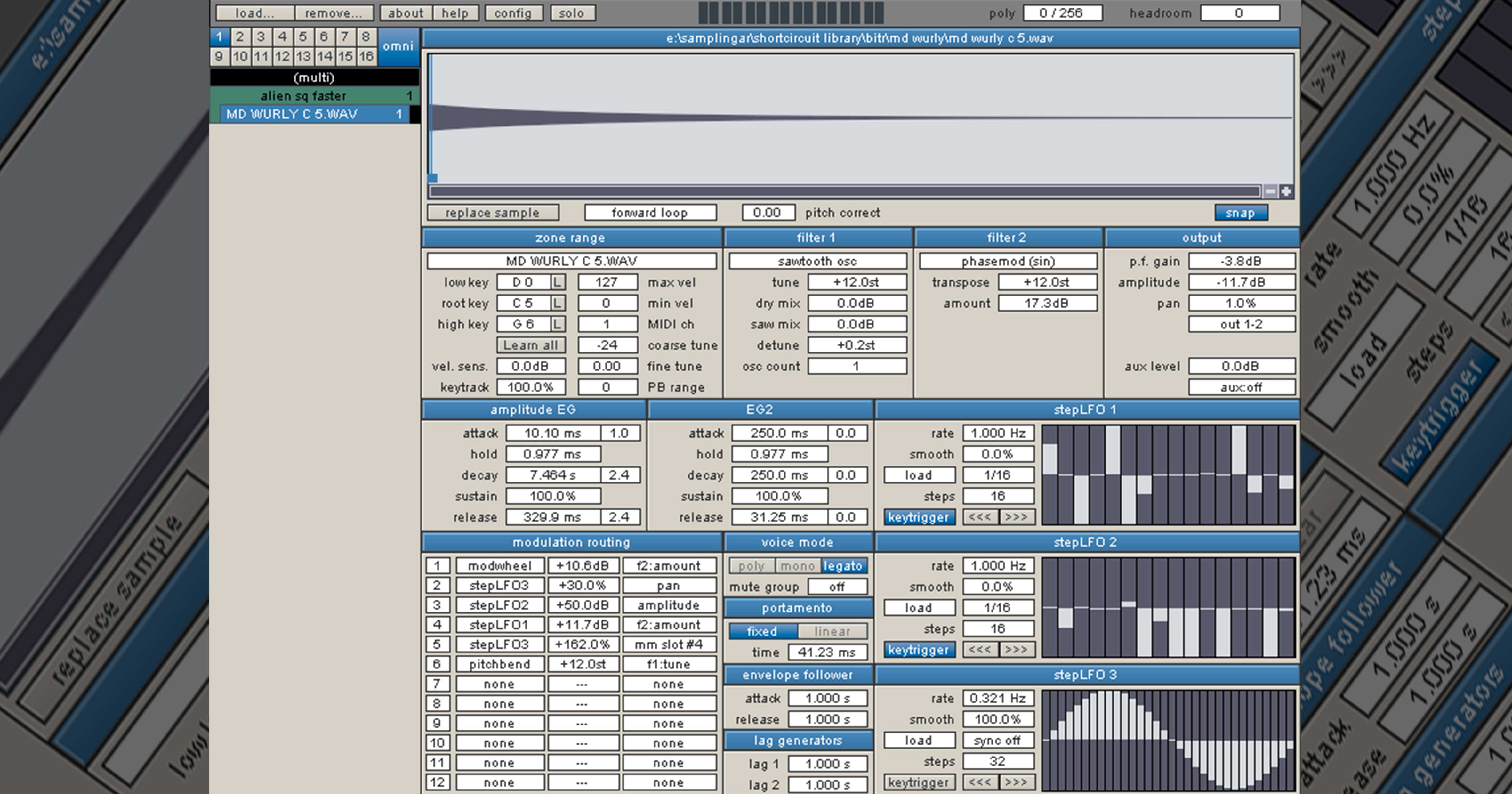The width and height of the screenshot is (1512, 794).
Task: Select MIDI channel 12 tab
Action: pyautogui.click(x=282, y=56)
